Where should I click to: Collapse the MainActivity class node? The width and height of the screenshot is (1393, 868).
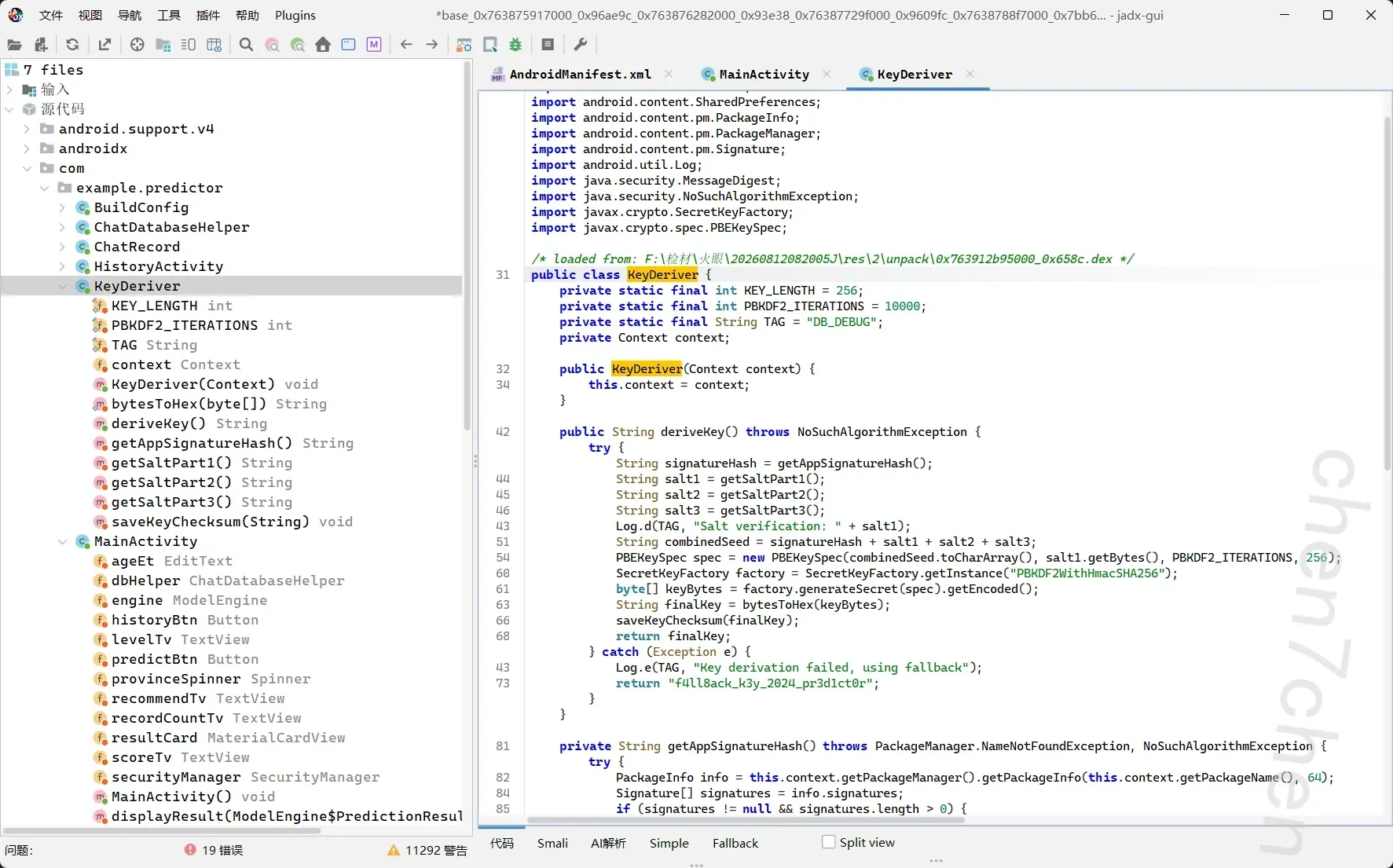pyautogui.click(x=63, y=541)
